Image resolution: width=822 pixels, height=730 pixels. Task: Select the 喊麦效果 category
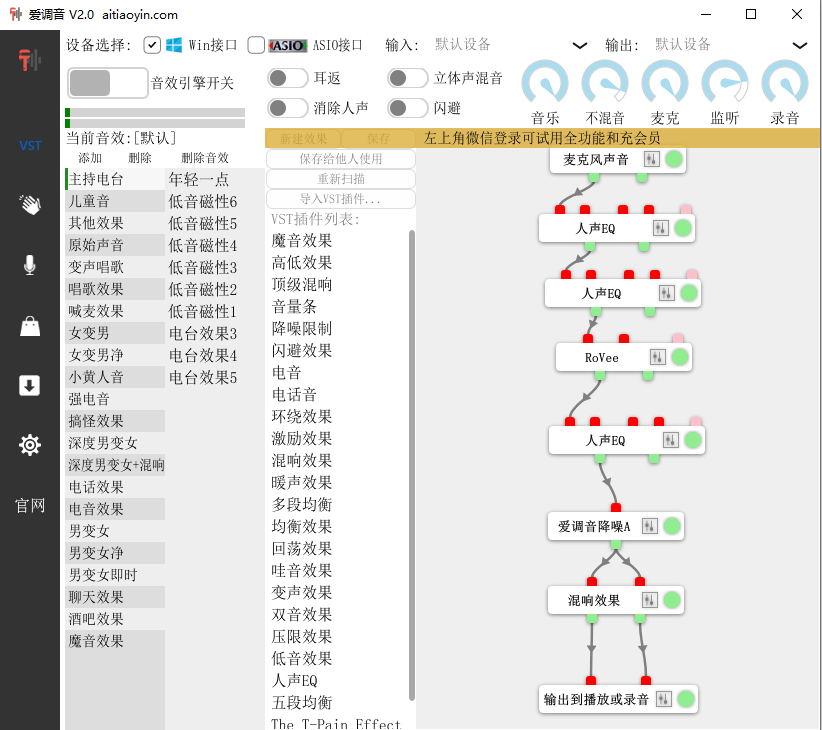point(115,311)
